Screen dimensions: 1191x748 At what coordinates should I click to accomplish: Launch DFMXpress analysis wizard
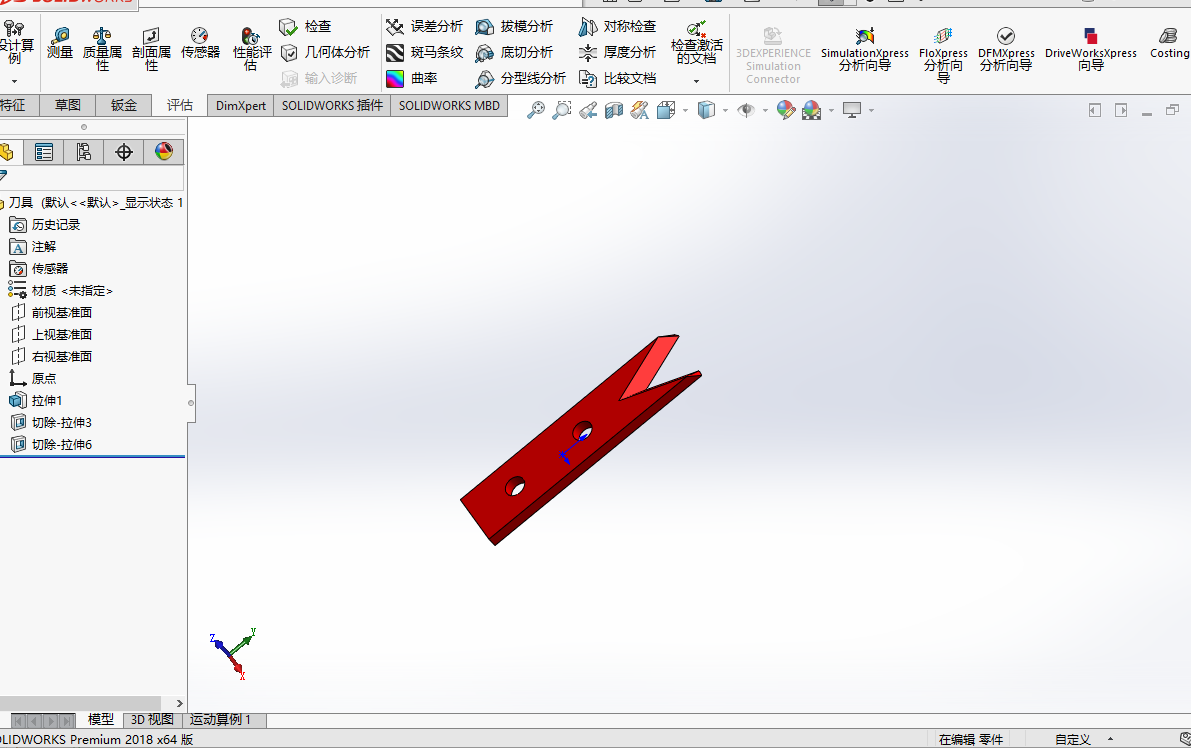pos(1006,49)
